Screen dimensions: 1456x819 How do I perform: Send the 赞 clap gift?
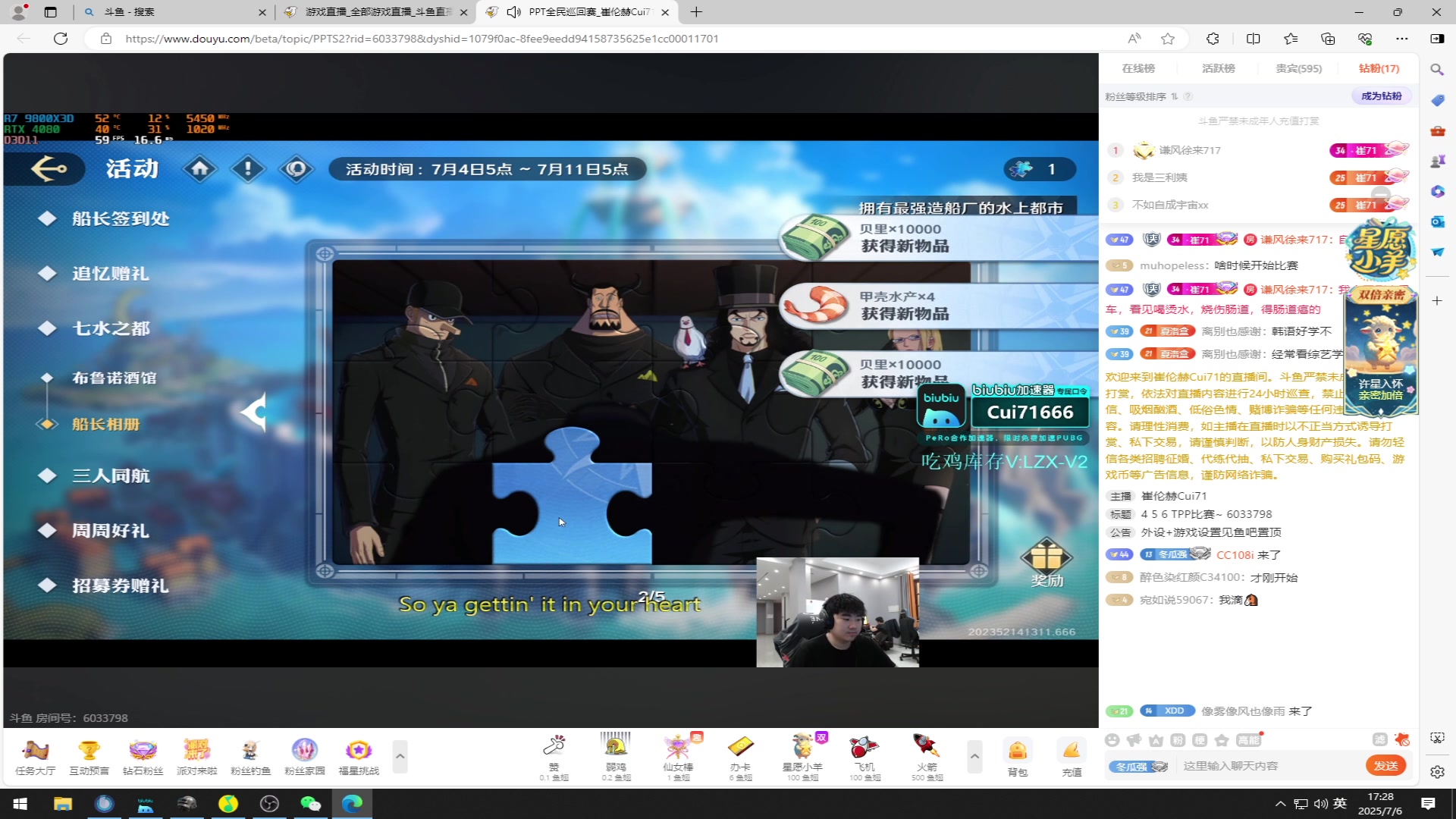click(554, 756)
